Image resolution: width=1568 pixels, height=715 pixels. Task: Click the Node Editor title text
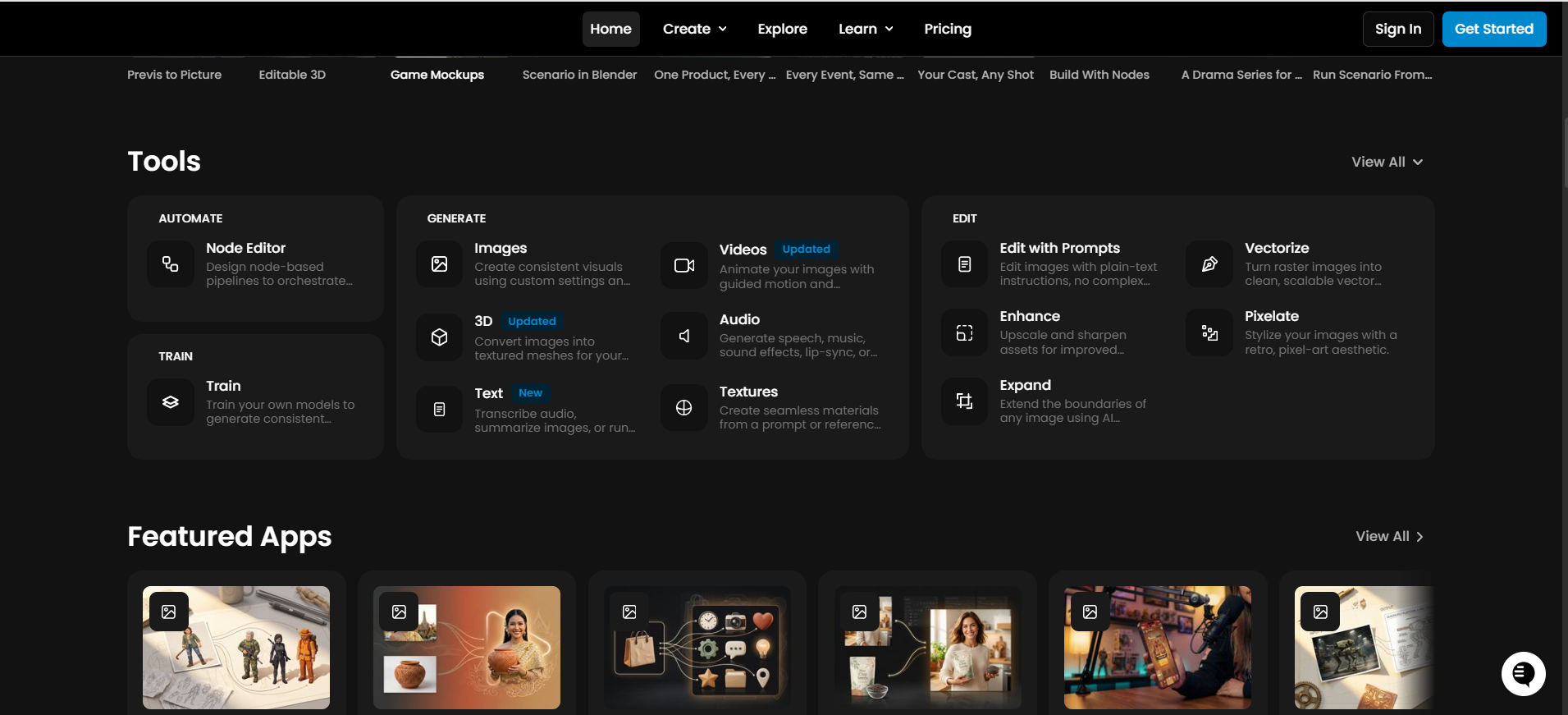246,248
